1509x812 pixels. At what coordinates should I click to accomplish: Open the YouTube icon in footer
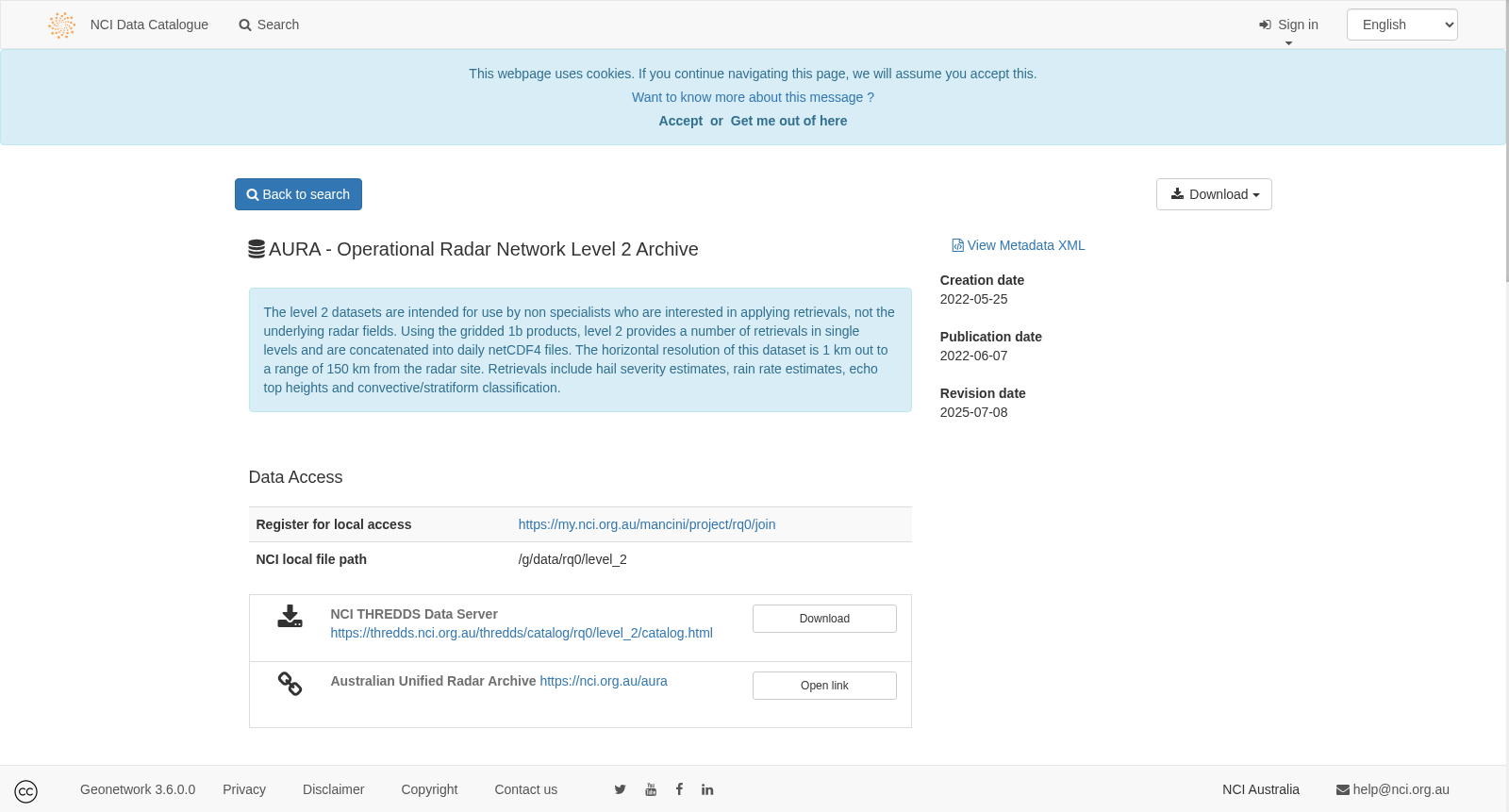(651, 789)
